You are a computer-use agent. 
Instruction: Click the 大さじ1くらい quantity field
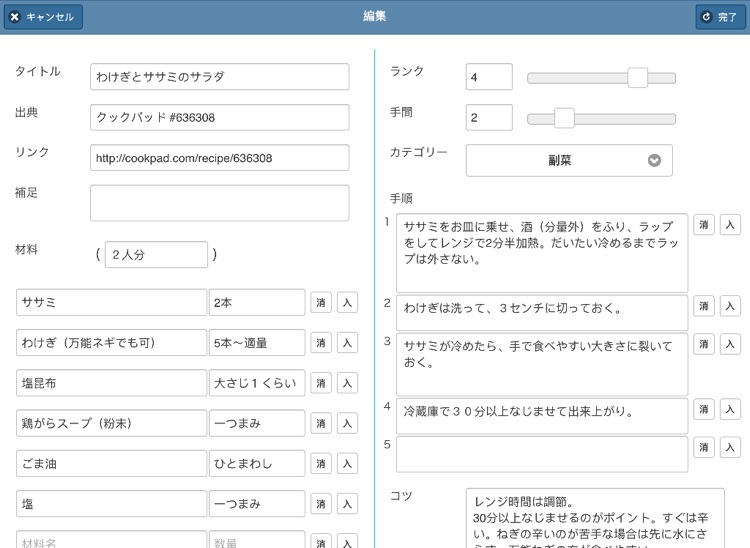pyautogui.click(x=257, y=383)
